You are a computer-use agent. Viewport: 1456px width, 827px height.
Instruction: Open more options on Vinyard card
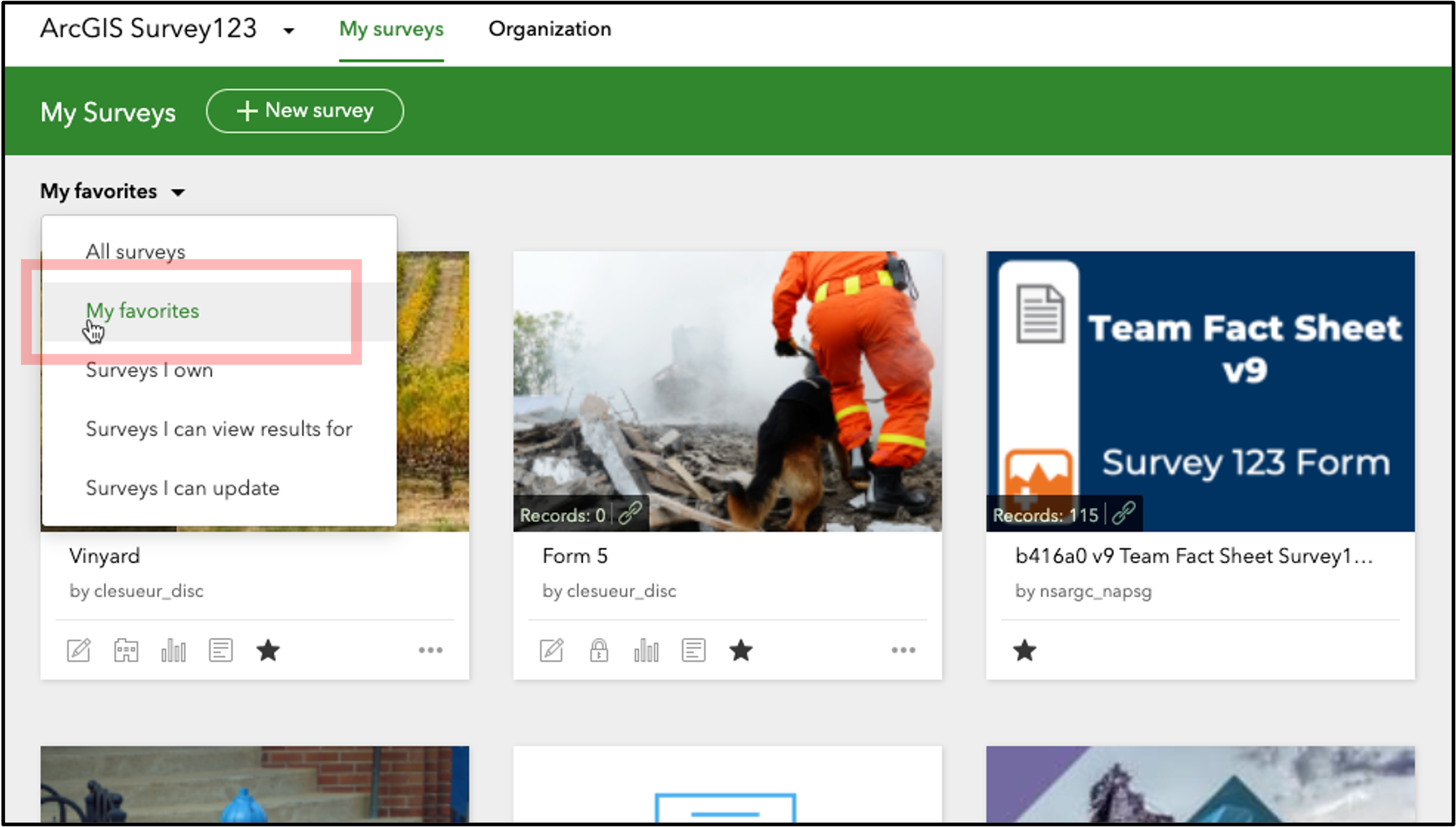click(x=431, y=650)
